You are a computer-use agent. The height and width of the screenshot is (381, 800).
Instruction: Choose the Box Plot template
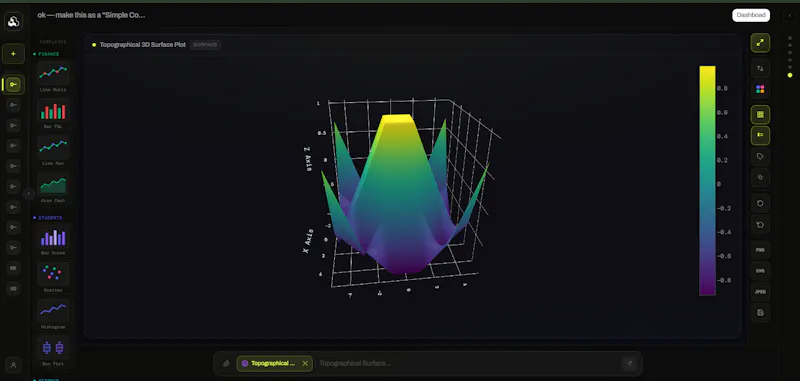[53, 351]
